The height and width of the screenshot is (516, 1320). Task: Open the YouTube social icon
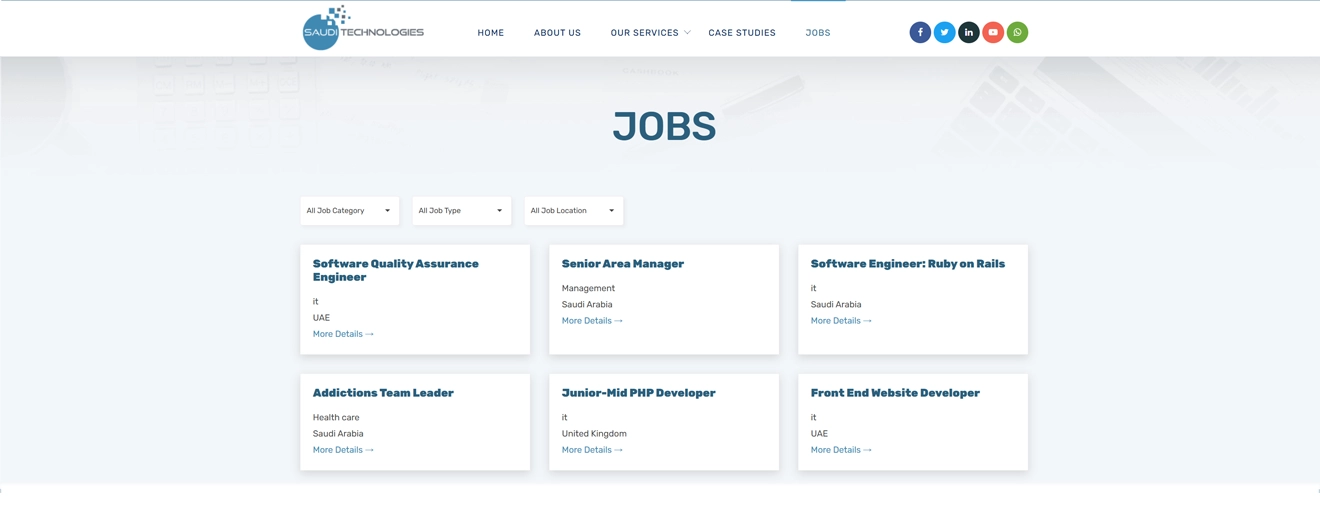tap(993, 32)
